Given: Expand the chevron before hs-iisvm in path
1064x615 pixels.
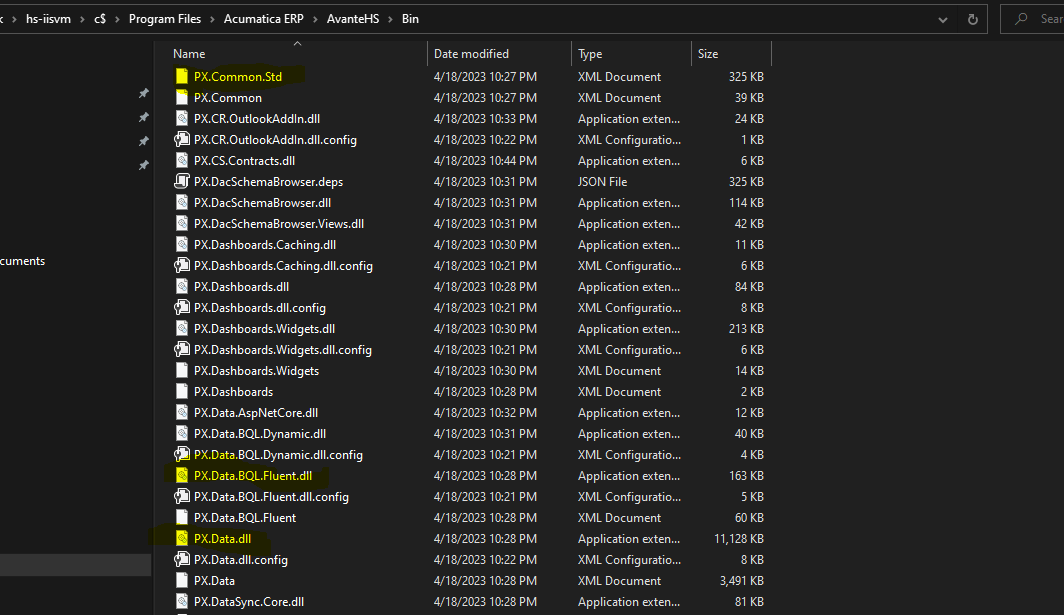Looking at the screenshot, I should pos(14,19).
